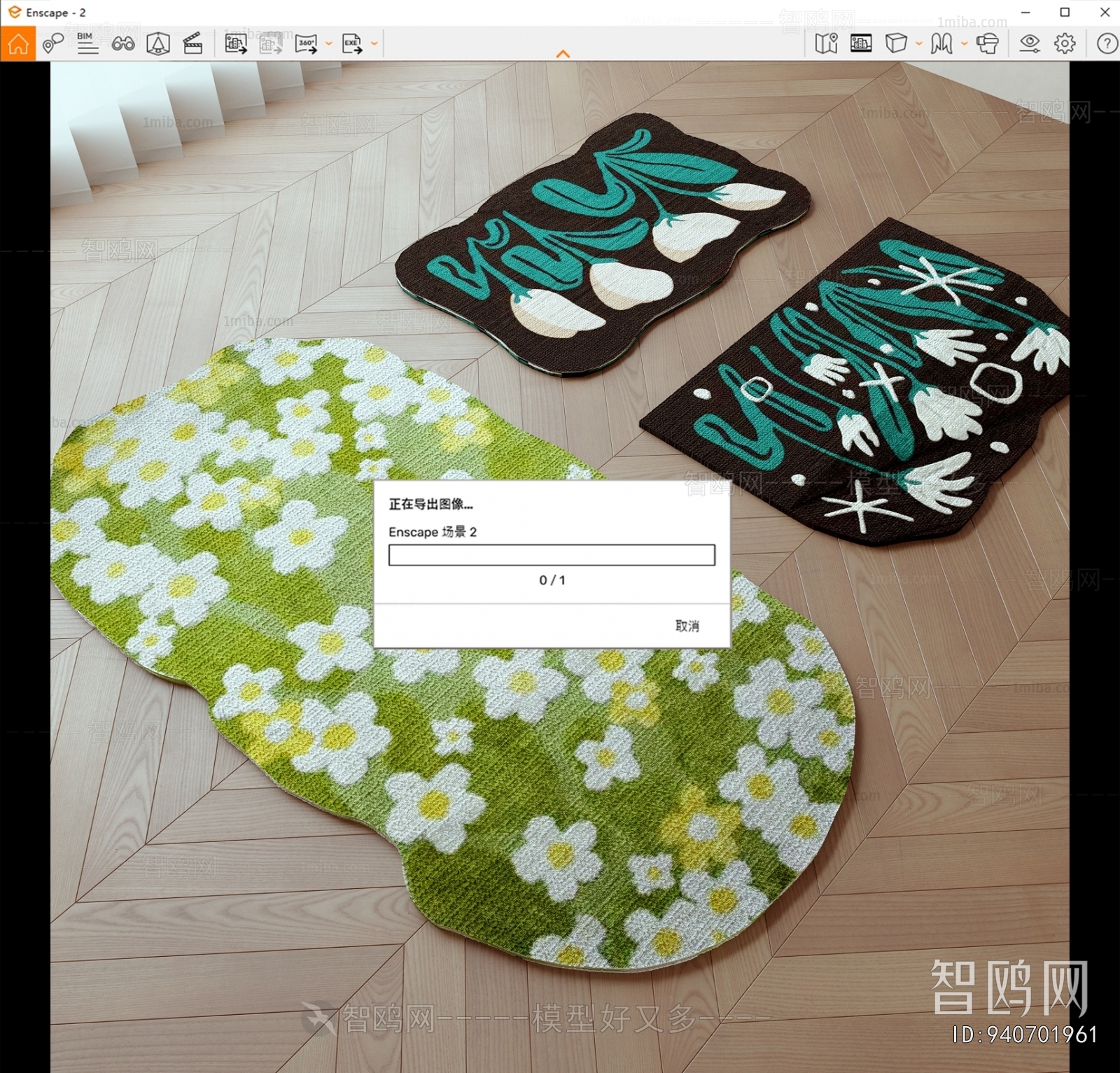Close the Enscape window
The image size is (1120, 1073).
click(x=1105, y=13)
